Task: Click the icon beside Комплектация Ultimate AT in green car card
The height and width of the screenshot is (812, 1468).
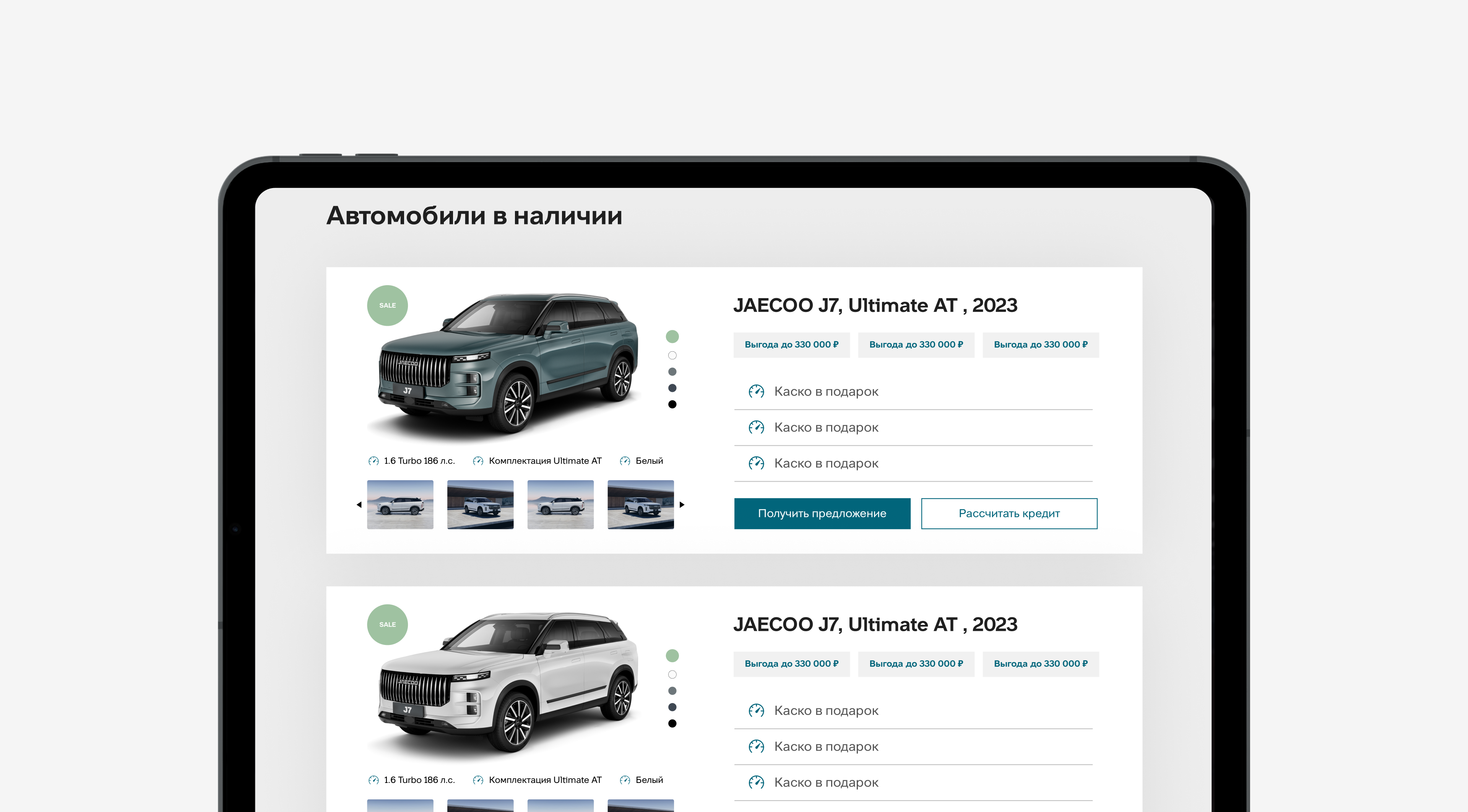Action: coord(478,461)
